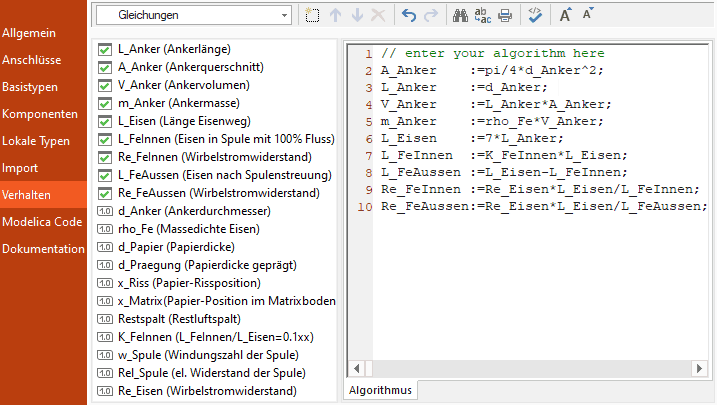Disable the Re_FeAussen checkbox
The image size is (717, 405).
click(x=104, y=193)
